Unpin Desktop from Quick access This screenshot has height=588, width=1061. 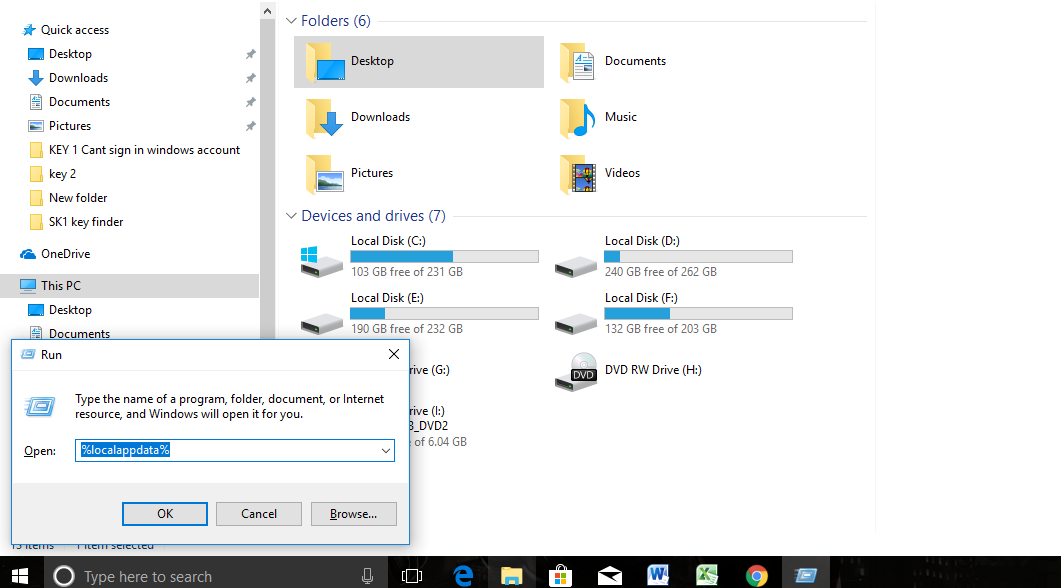coord(250,53)
